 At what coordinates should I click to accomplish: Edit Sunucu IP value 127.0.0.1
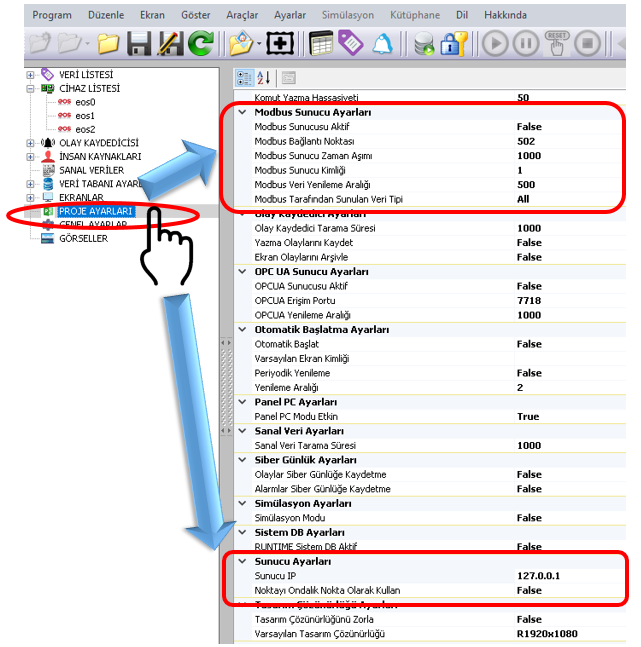[x=570, y=576]
